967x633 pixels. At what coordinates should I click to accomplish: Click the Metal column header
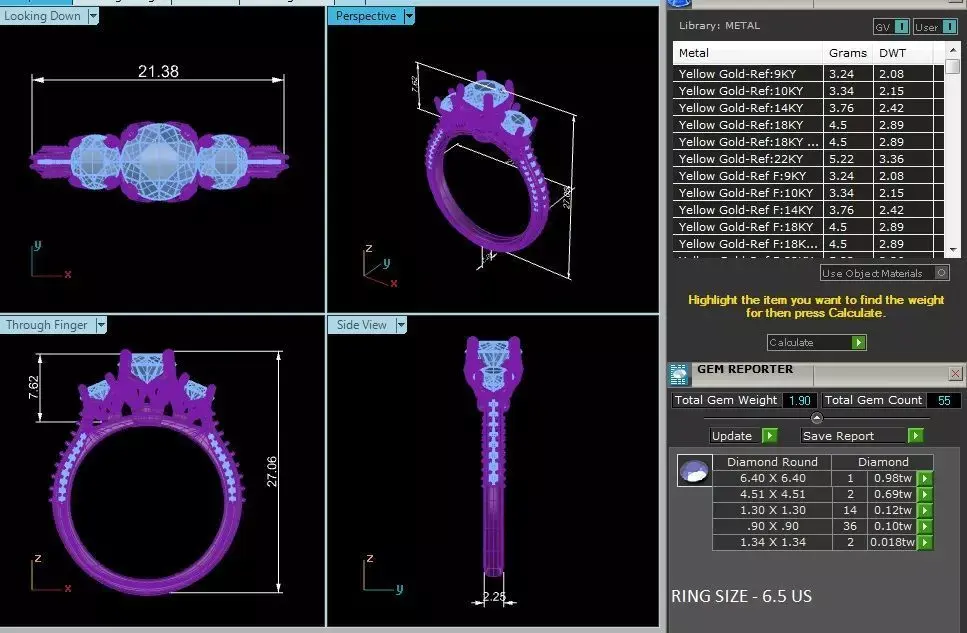pyautogui.click(x=747, y=53)
